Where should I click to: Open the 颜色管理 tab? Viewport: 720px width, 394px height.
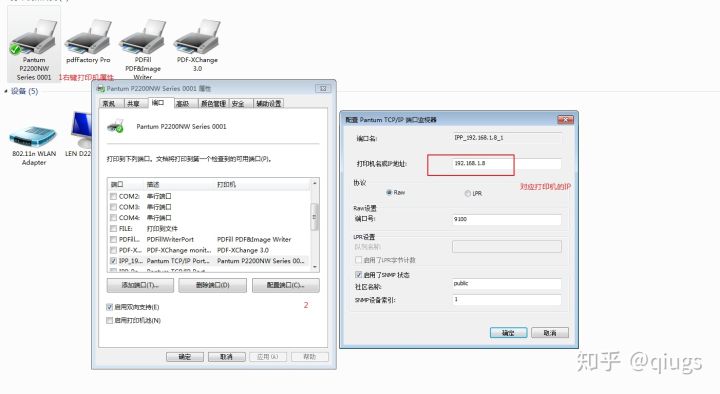pyautogui.click(x=213, y=103)
